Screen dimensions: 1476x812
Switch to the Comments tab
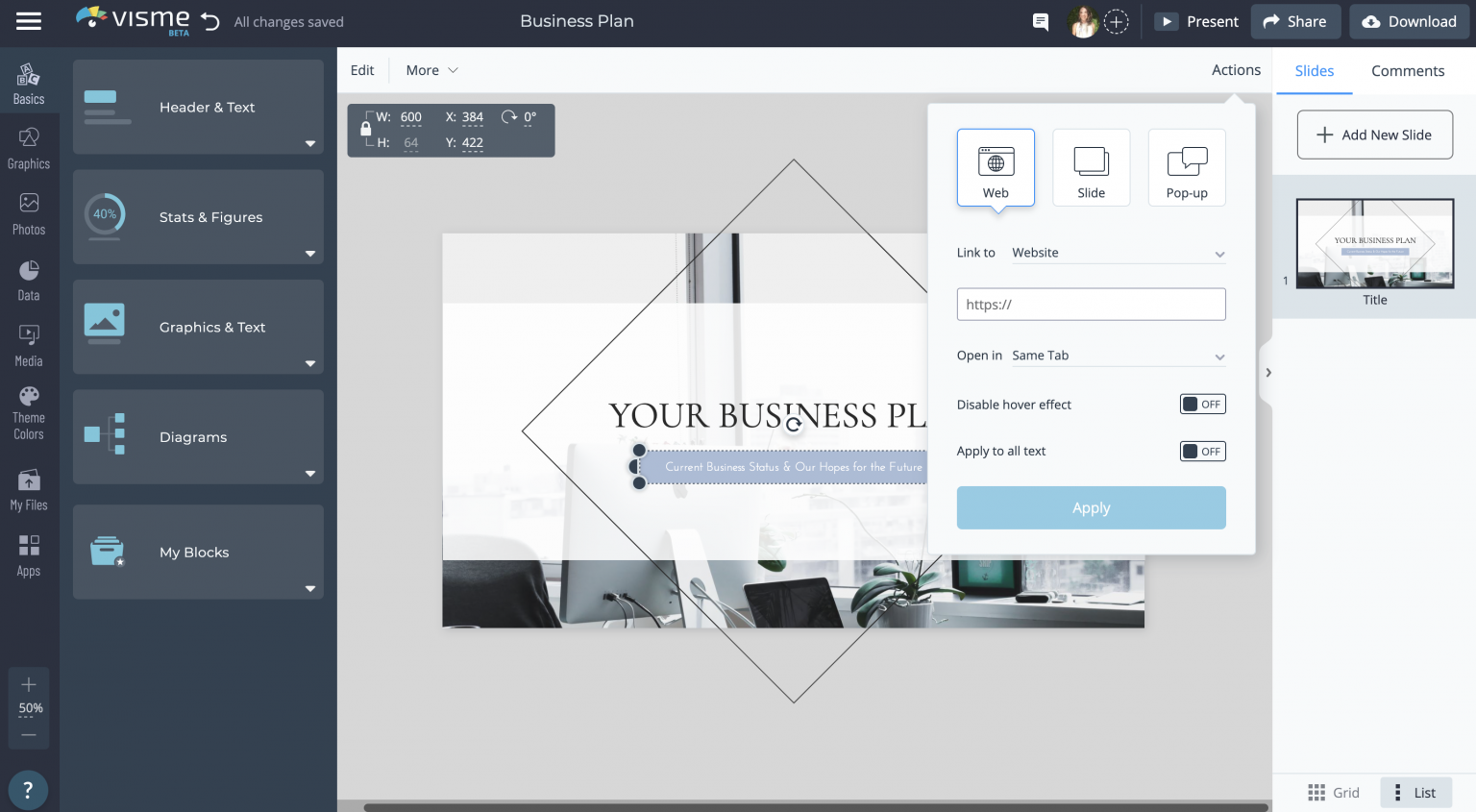pyautogui.click(x=1408, y=71)
